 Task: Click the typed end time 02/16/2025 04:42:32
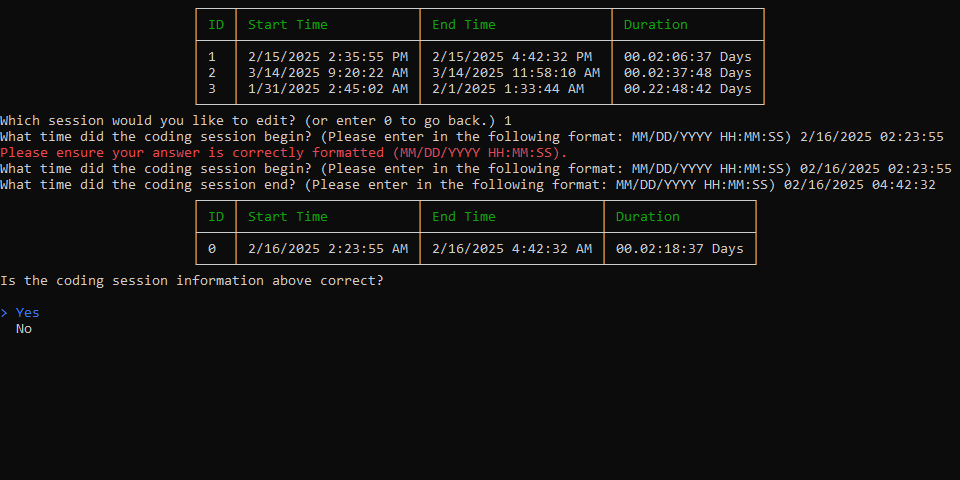click(x=860, y=185)
